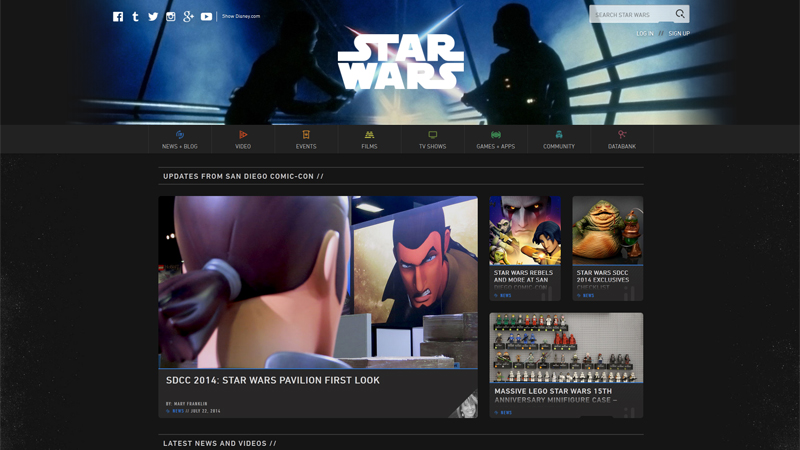Image resolution: width=800 pixels, height=450 pixels.
Task: Open the Tumblr social icon
Action: click(x=135, y=17)
